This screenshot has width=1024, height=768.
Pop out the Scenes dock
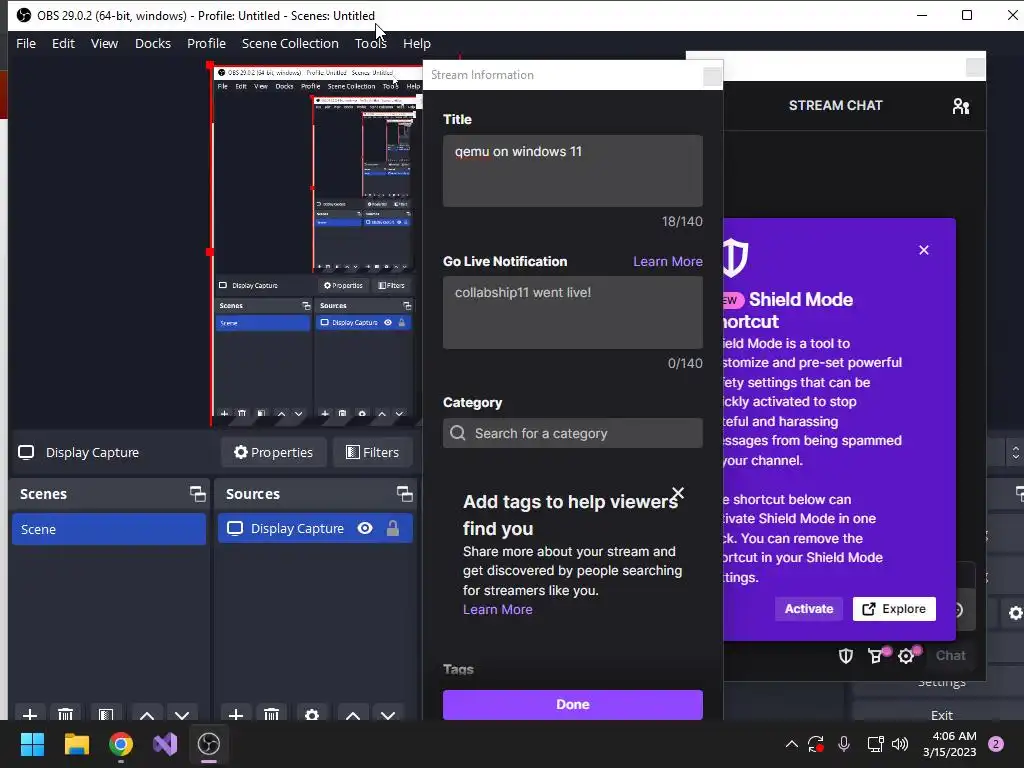[x=197, y=494]
